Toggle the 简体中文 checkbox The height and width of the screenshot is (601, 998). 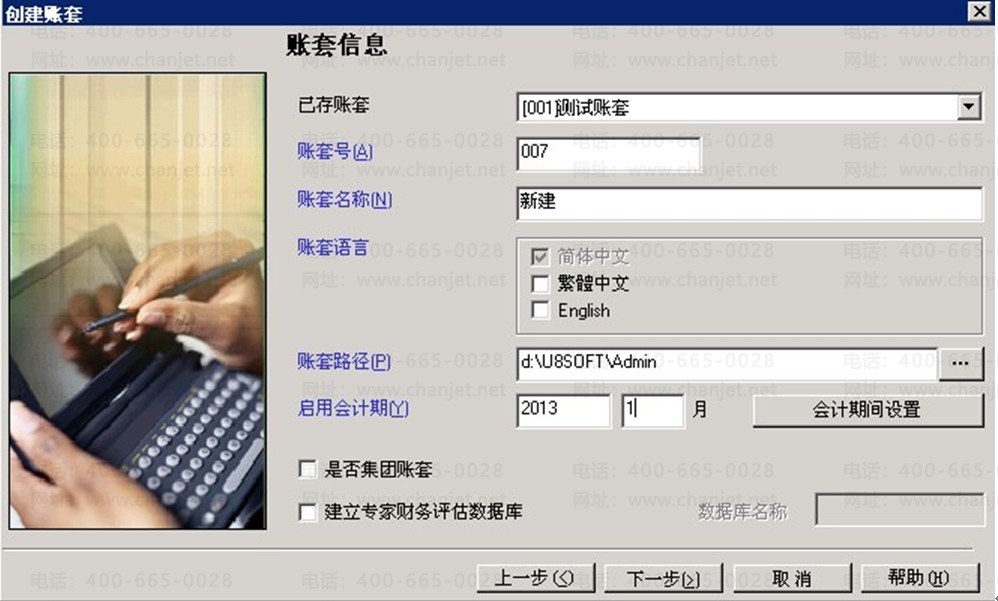coord(540,257)
